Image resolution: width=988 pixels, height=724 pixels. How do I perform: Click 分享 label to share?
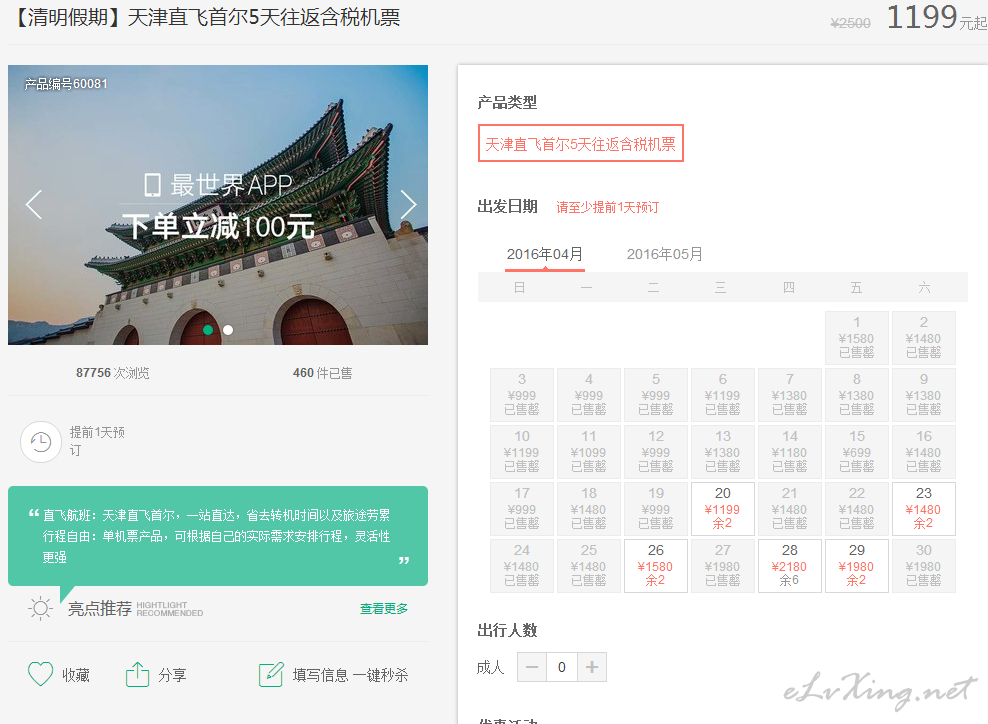(172, 675)
